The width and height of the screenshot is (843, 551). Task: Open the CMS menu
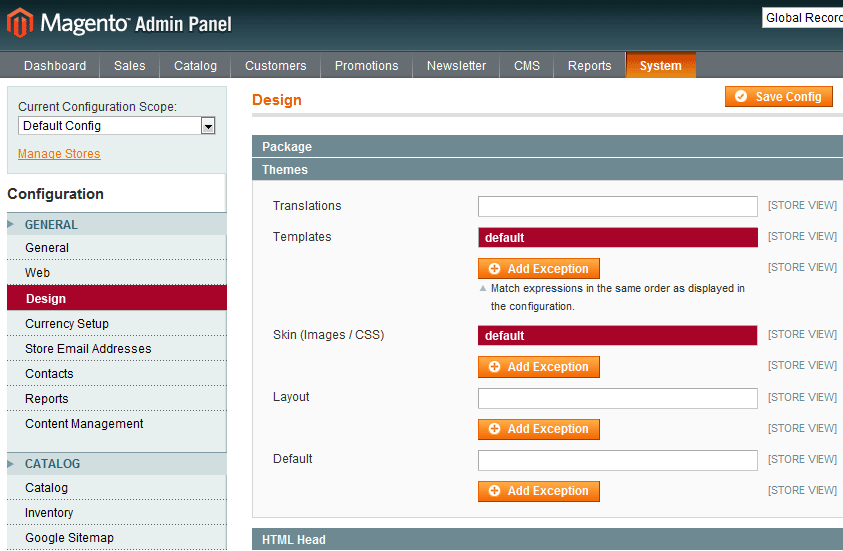point(526,66)
